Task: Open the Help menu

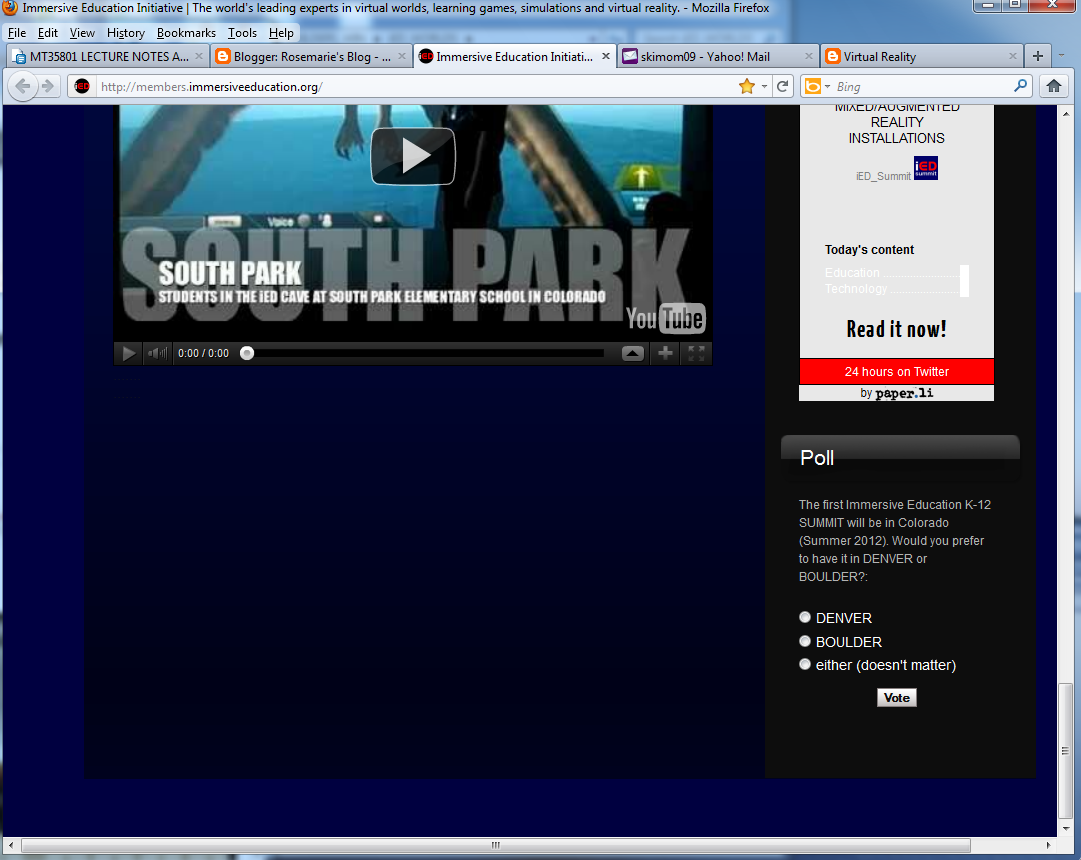Action: 281,32
